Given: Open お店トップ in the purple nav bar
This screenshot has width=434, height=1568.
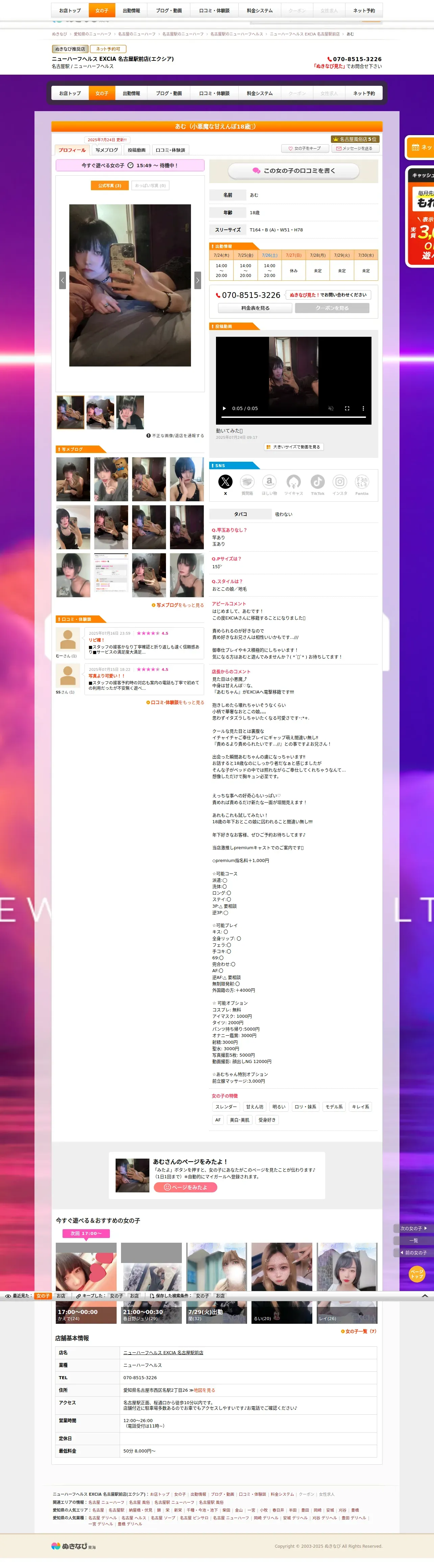Looking at the screenshot, I should click(x=70, y=93).
